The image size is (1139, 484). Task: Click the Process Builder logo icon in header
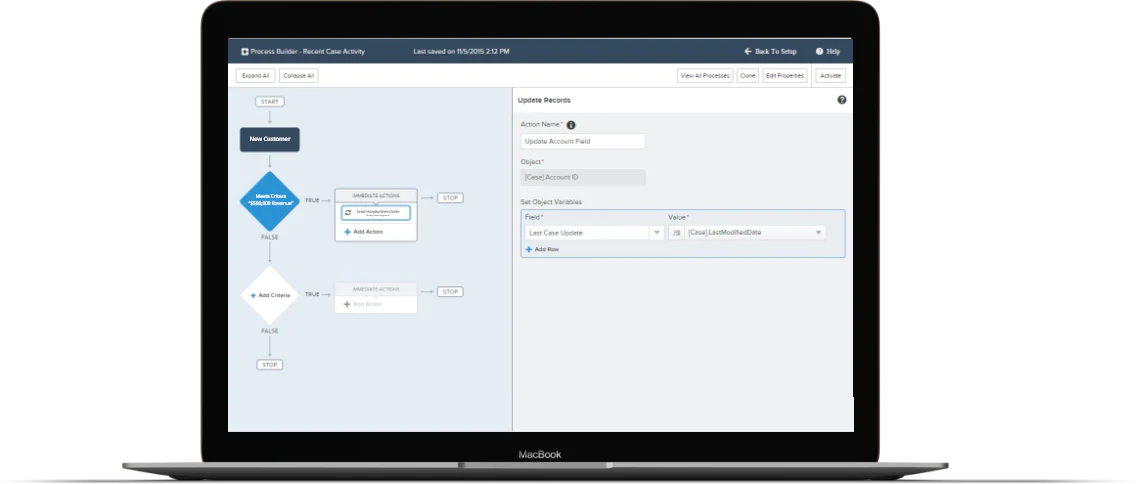(x=244, y=52)
